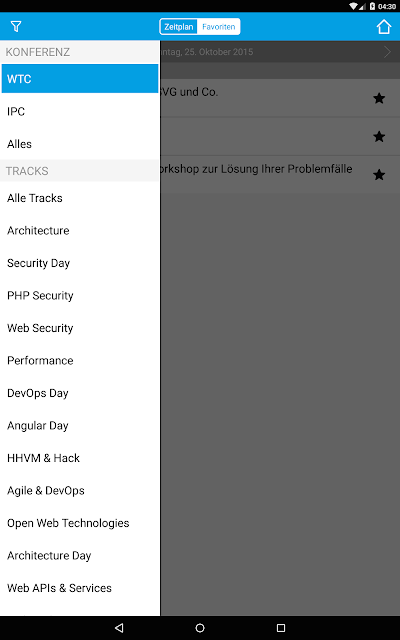The height and width of the screenshot is (640, 400).
Task: Open Android recent apps square button
Action: (x=281, y=628)
